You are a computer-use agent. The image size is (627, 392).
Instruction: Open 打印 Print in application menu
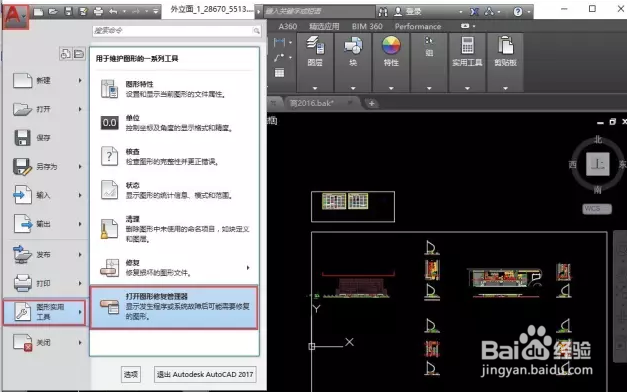point(46,283)
